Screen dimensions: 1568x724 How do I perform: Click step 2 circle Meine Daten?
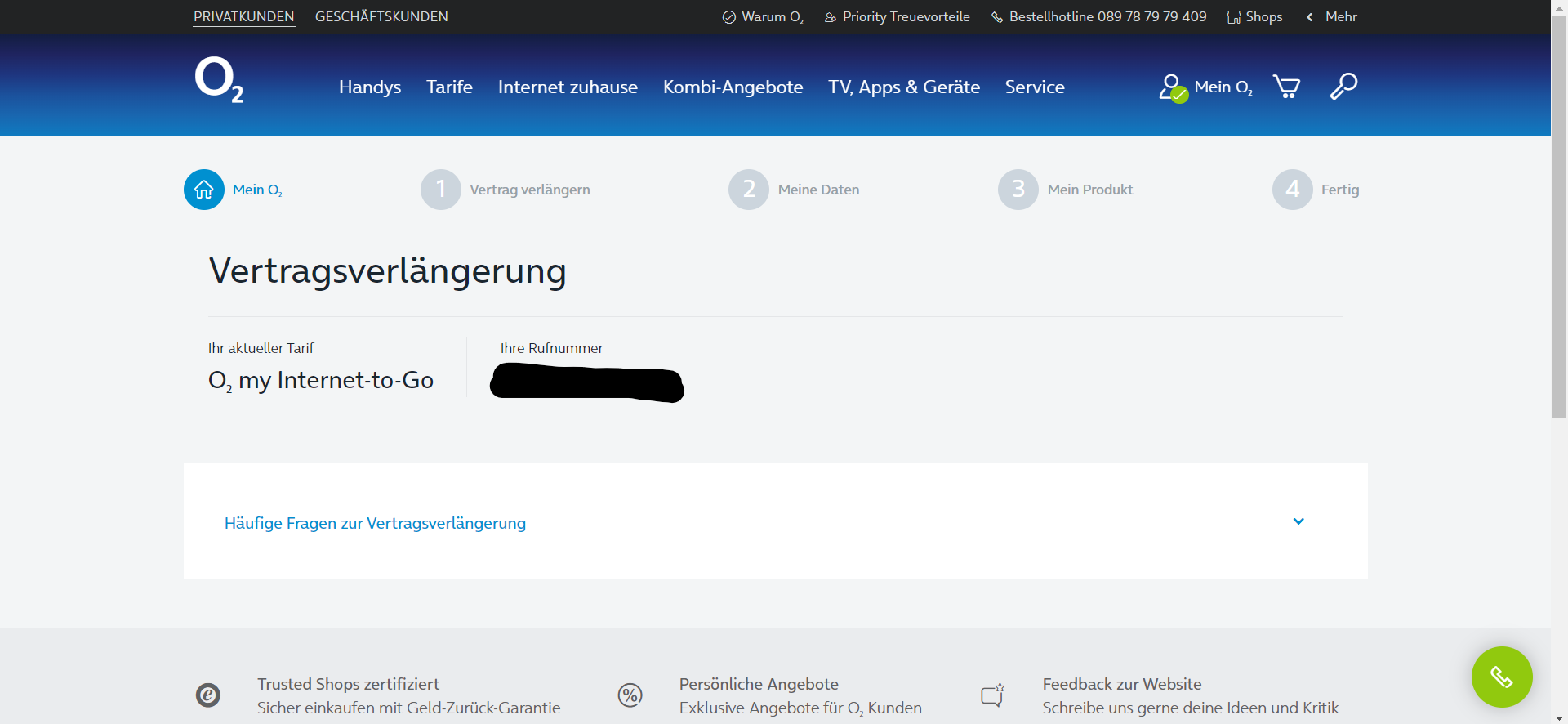pyautogui.click(x=749, y=190)
